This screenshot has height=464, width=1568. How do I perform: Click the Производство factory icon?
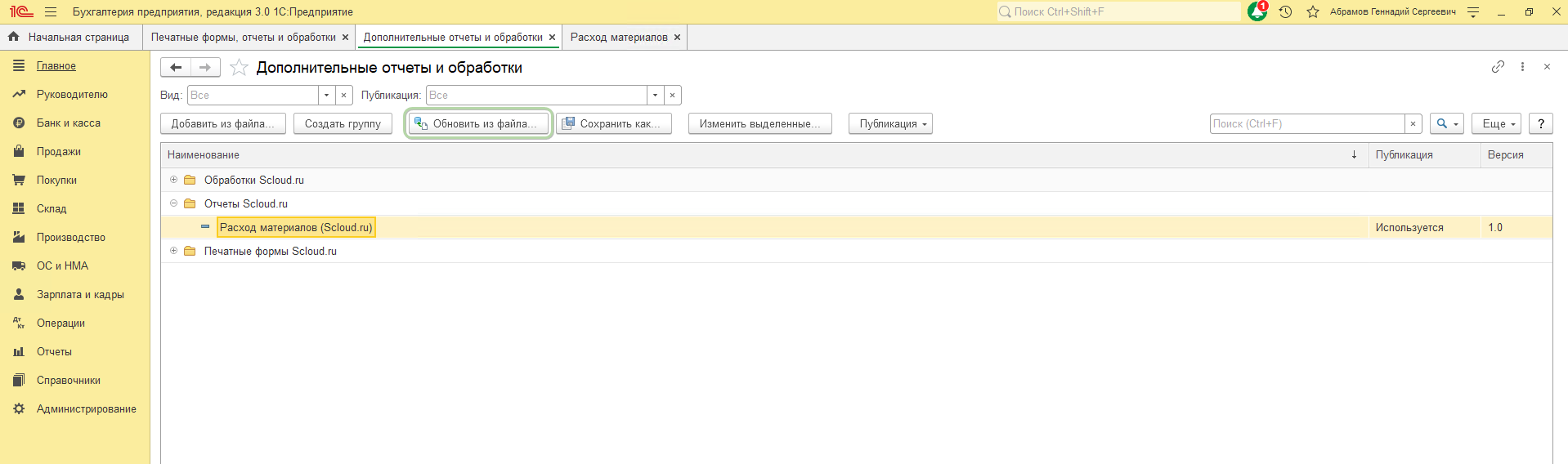tap(19, 238)
